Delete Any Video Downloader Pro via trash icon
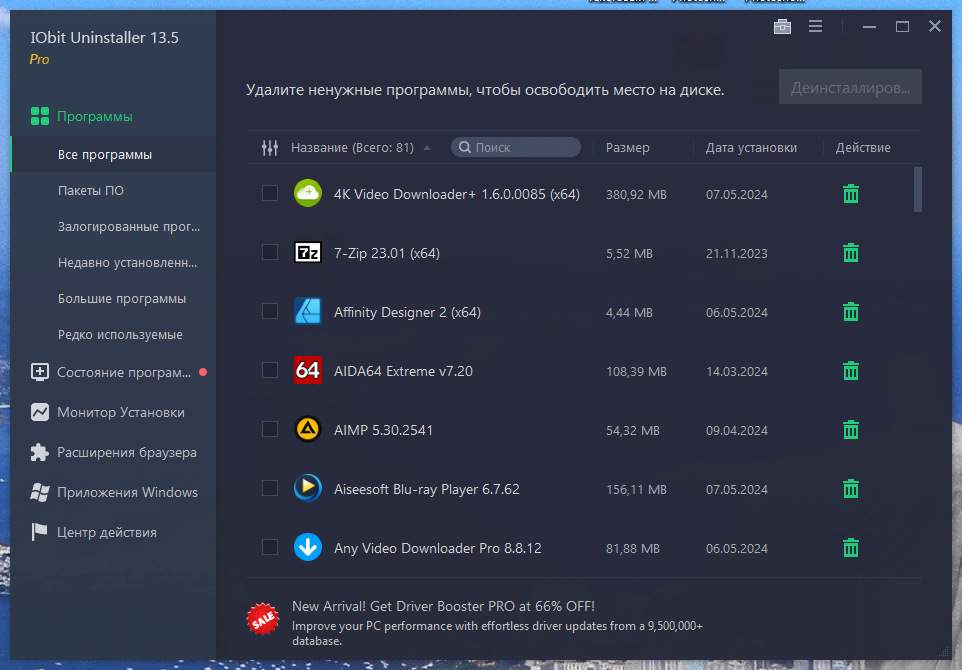This screenshot has height=670, width=962. click(x=850, y=547)
